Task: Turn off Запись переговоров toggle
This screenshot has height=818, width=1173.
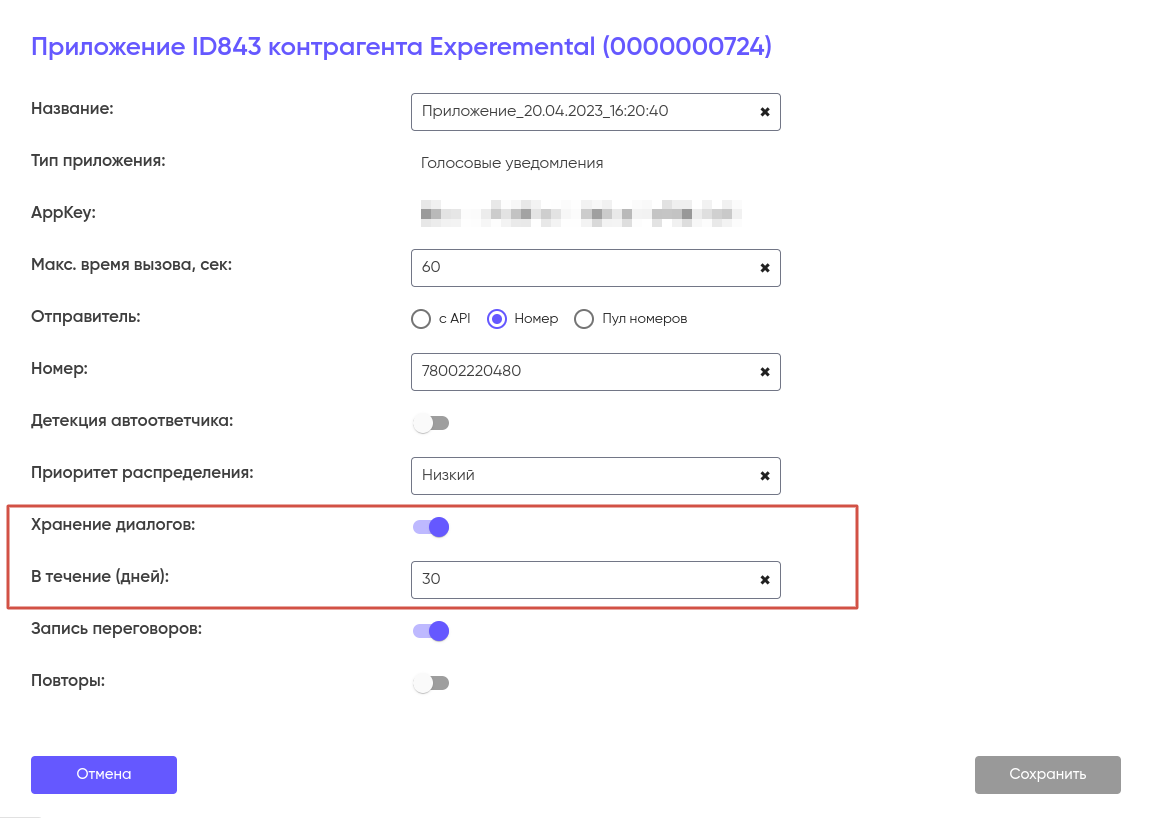Action: point(432,631)
